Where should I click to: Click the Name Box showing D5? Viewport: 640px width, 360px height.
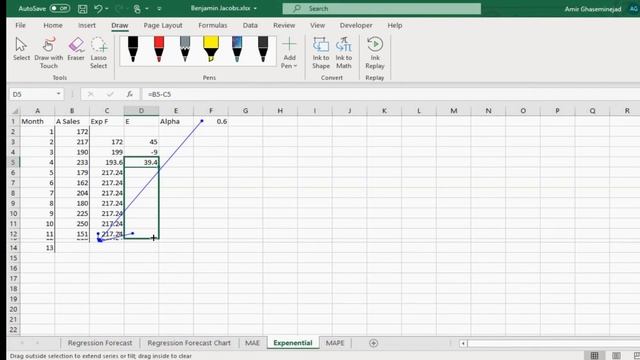33,94
